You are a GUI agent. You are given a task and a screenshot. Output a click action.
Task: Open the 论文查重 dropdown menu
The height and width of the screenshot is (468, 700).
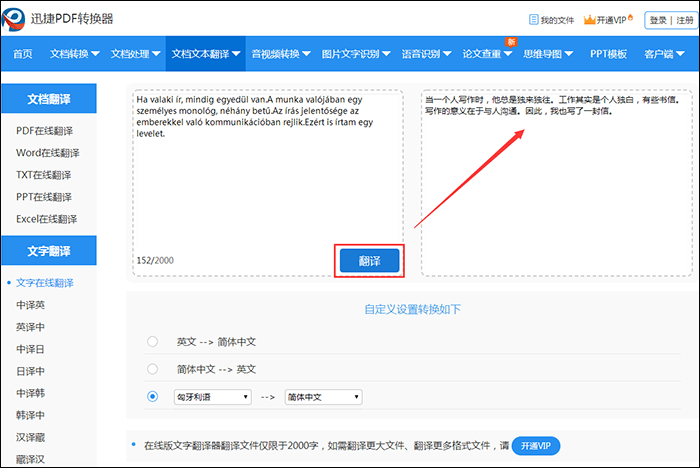coord(487,54)
